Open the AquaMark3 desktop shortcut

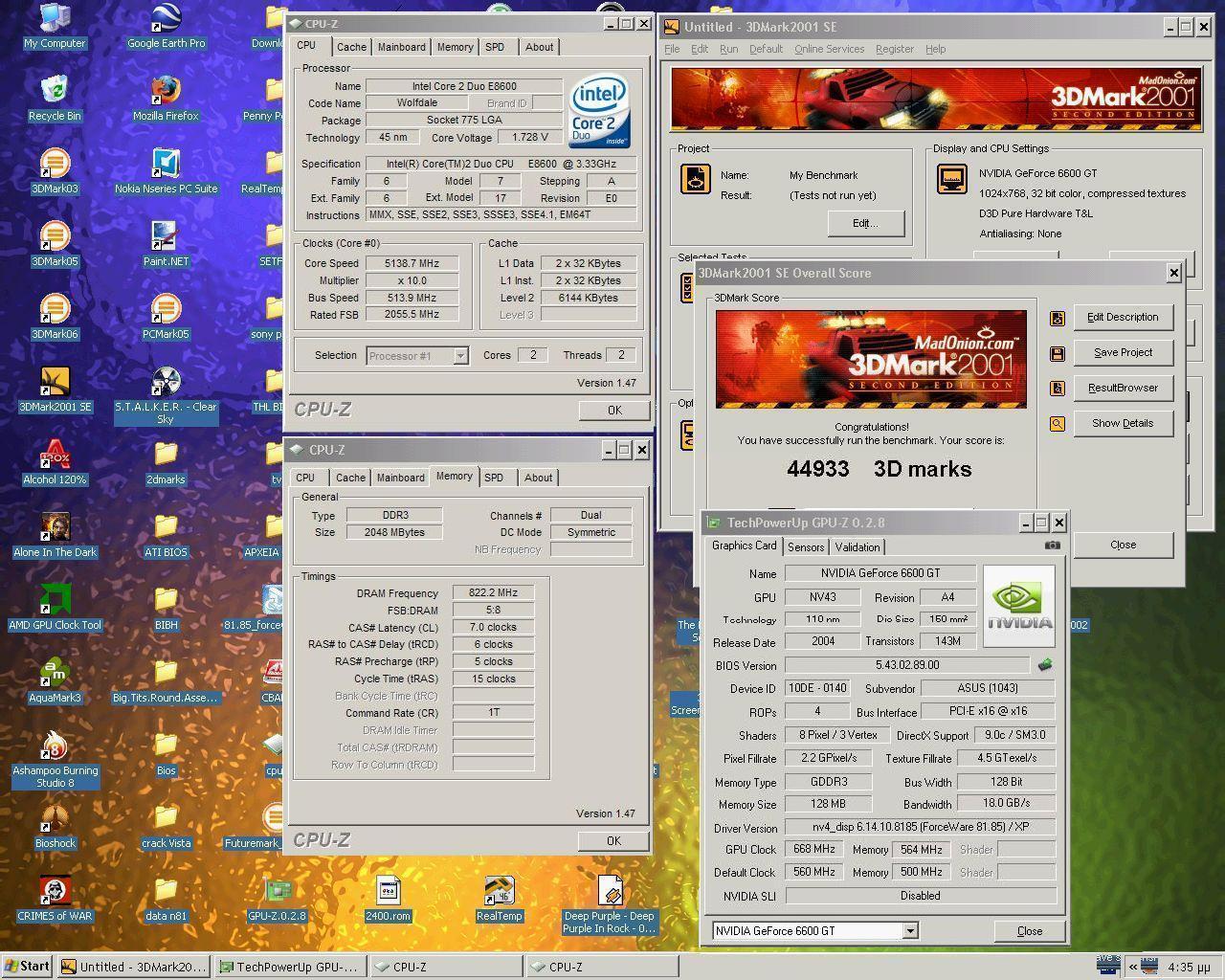(55, 680)
